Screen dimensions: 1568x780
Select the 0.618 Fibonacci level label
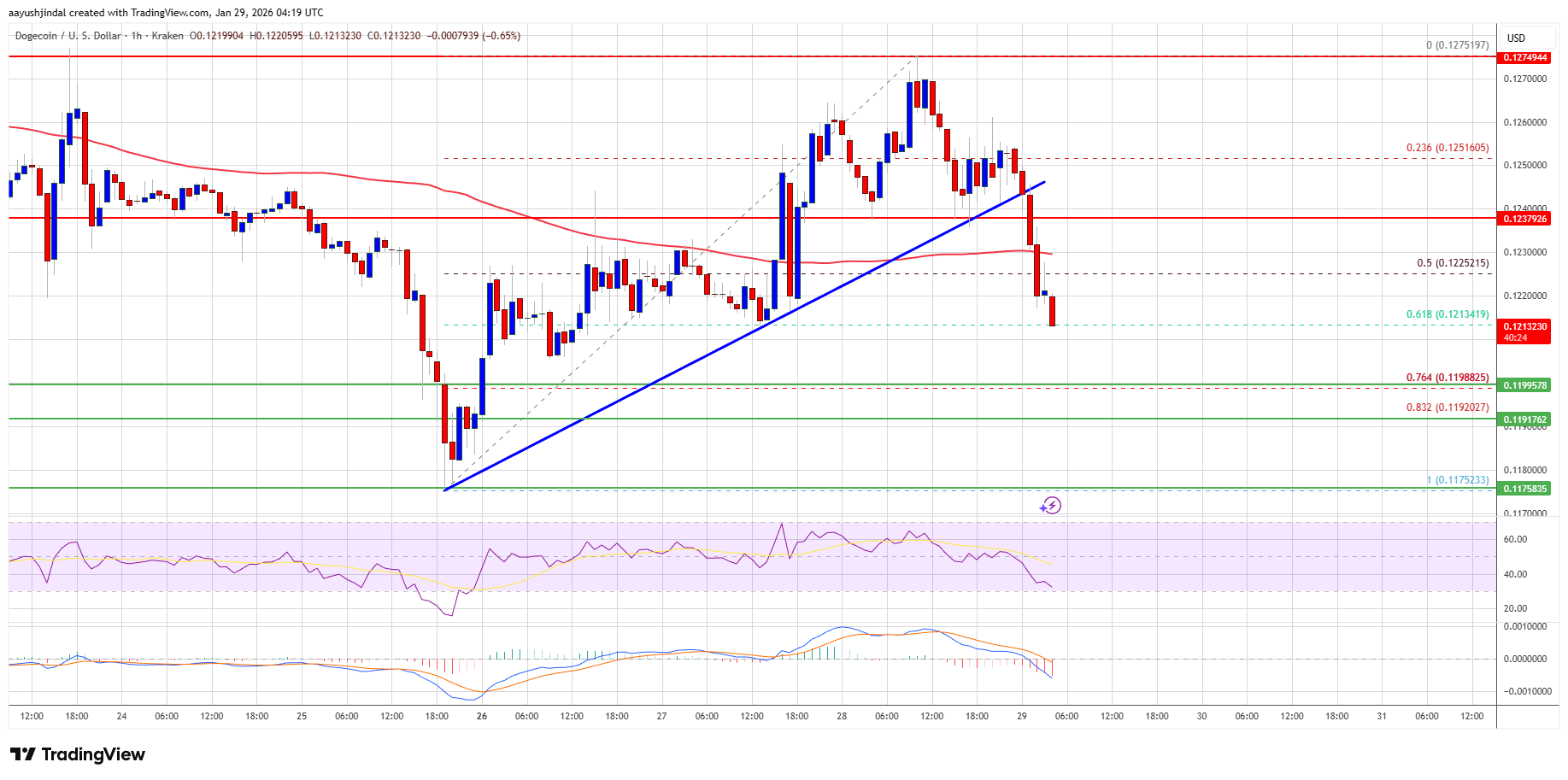tap(1447, 314)
